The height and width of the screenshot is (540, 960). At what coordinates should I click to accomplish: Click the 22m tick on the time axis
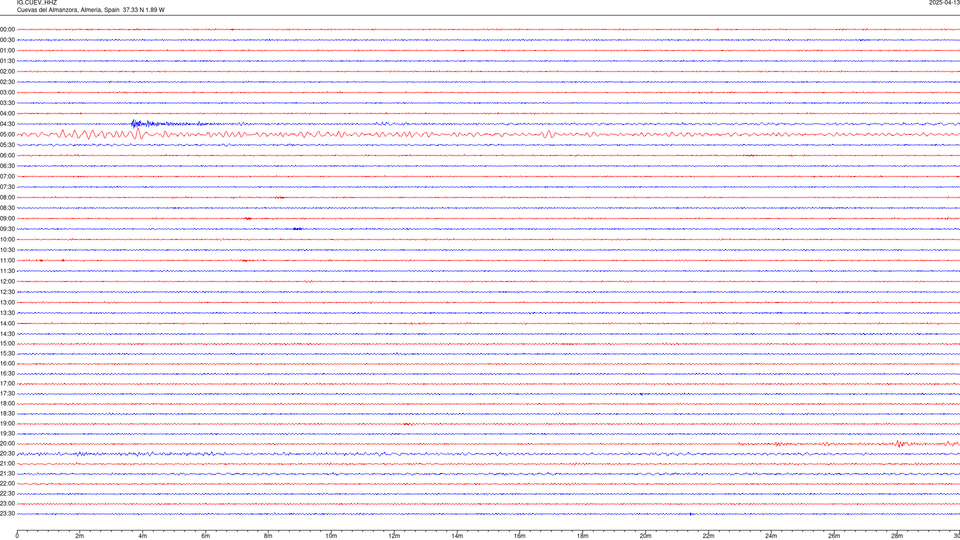click(x=708, y=536)
